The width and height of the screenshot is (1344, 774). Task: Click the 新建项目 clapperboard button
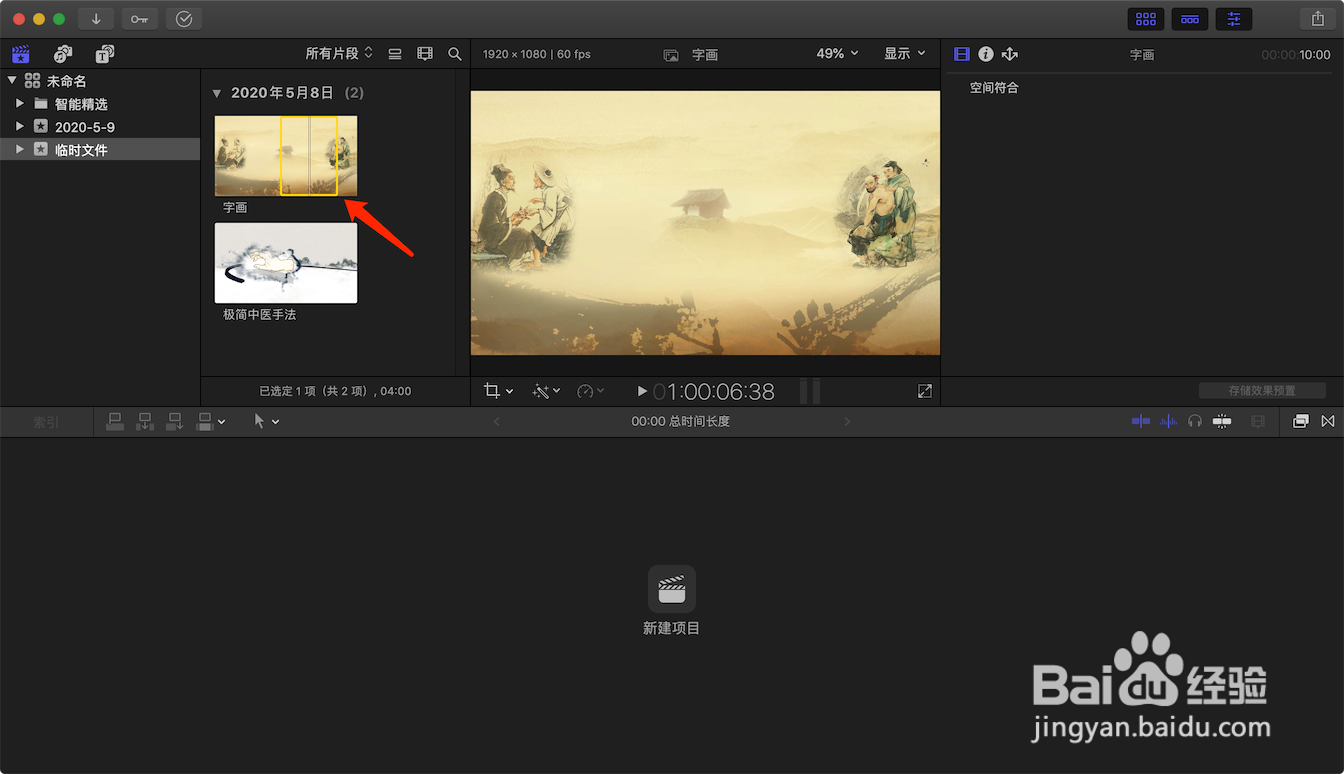(x=672, y=589)
